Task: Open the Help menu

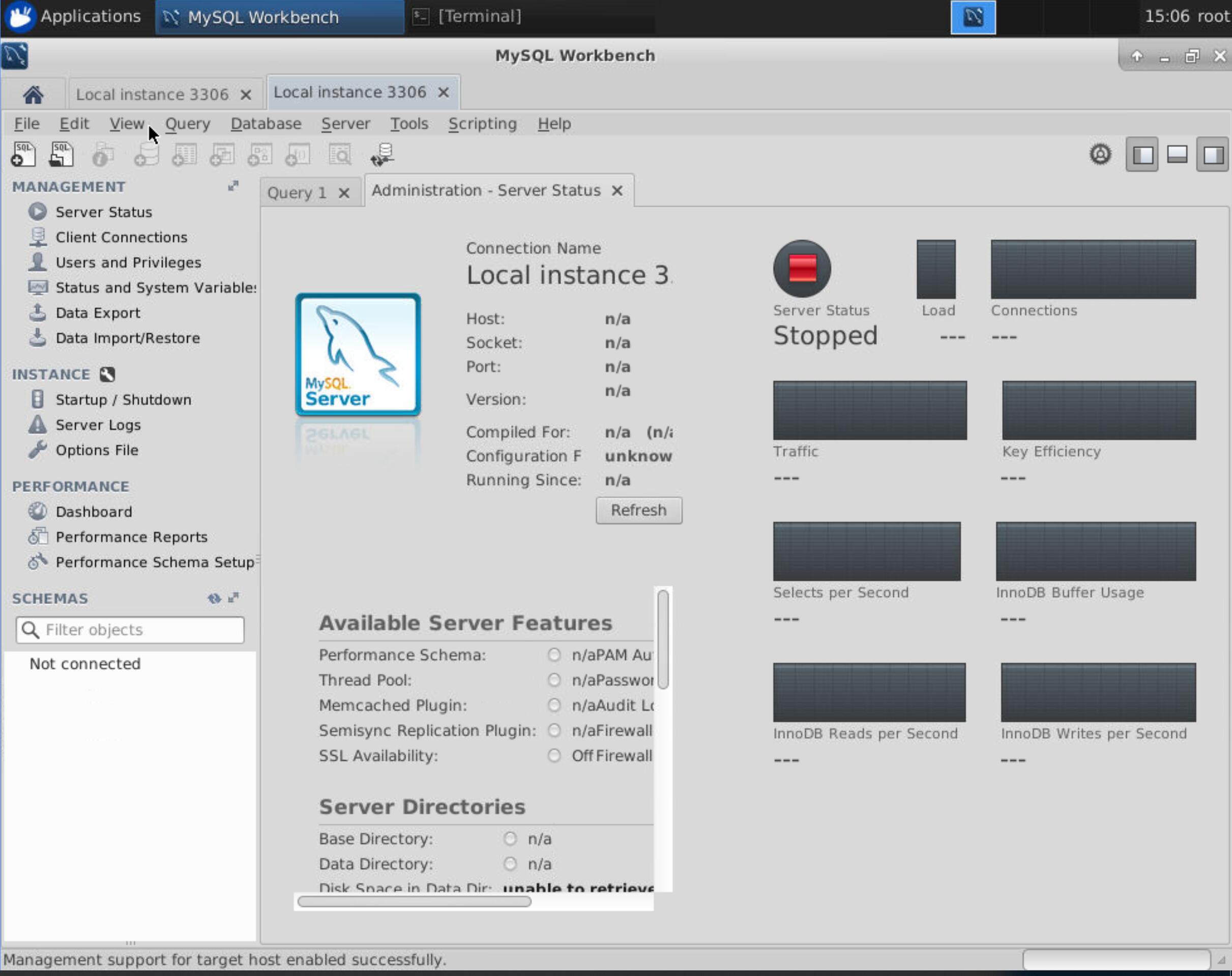Action: click(x=554, y=124)
